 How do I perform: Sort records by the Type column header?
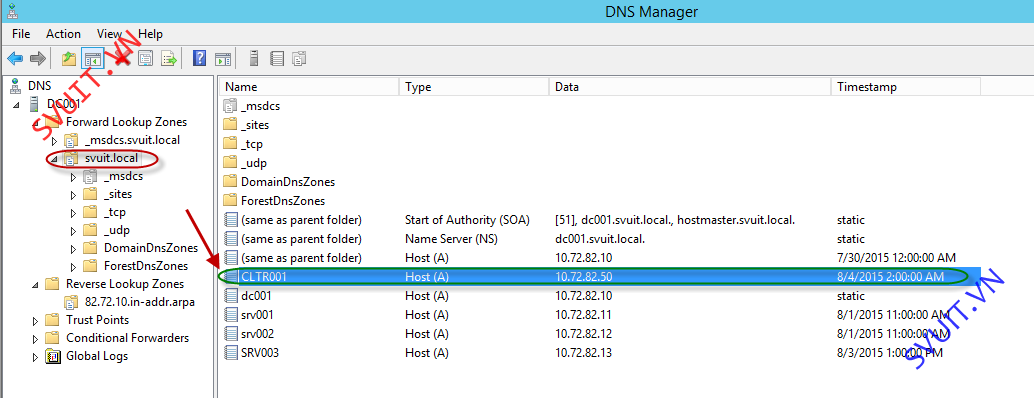point(473,87)
